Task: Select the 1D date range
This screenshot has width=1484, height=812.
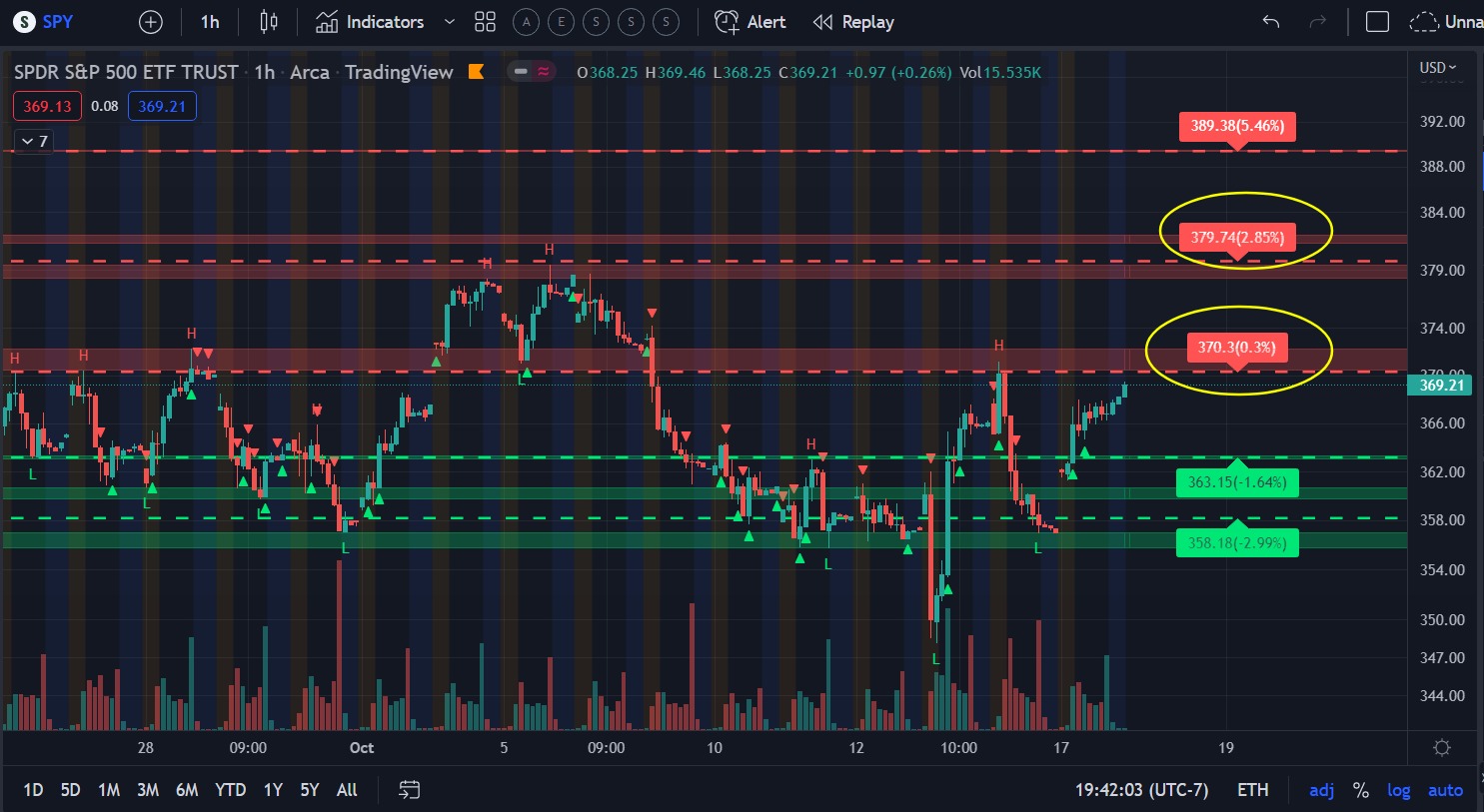Action: pos(33,790)
